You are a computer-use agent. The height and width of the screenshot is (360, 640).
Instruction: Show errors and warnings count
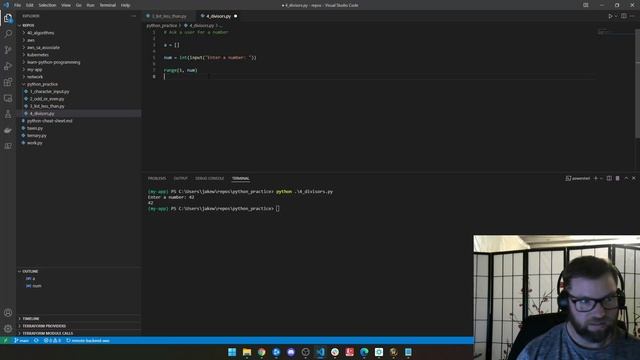tap(52, 340)
